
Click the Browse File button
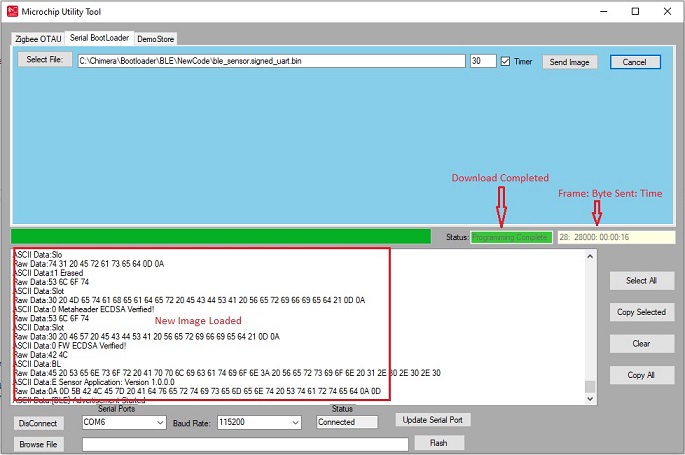click(x=40, y=444)
